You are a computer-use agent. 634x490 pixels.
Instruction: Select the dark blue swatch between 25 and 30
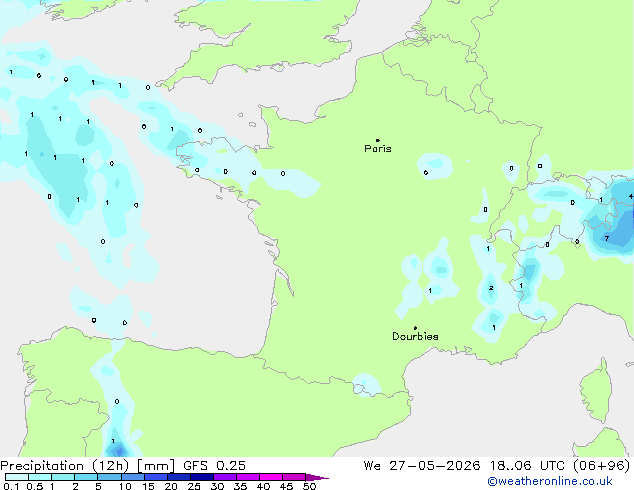click(201, 477)
